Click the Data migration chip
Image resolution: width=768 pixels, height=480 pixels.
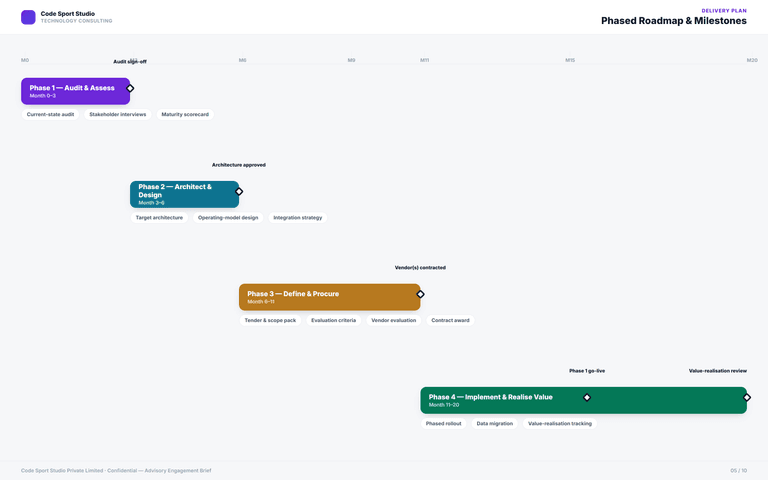point(495,424)
